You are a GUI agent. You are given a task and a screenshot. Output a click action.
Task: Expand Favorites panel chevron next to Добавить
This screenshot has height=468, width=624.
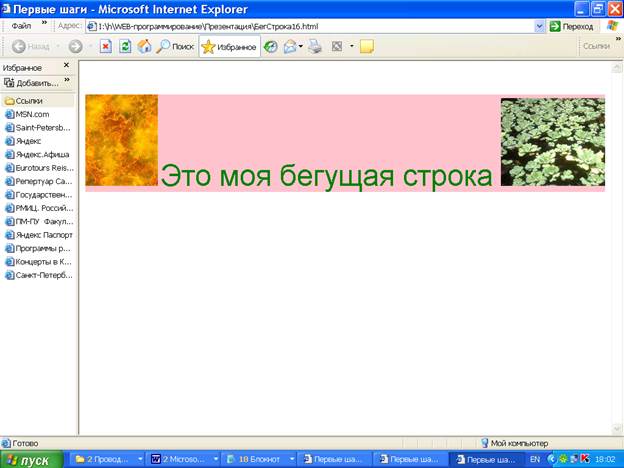(67, 80)
